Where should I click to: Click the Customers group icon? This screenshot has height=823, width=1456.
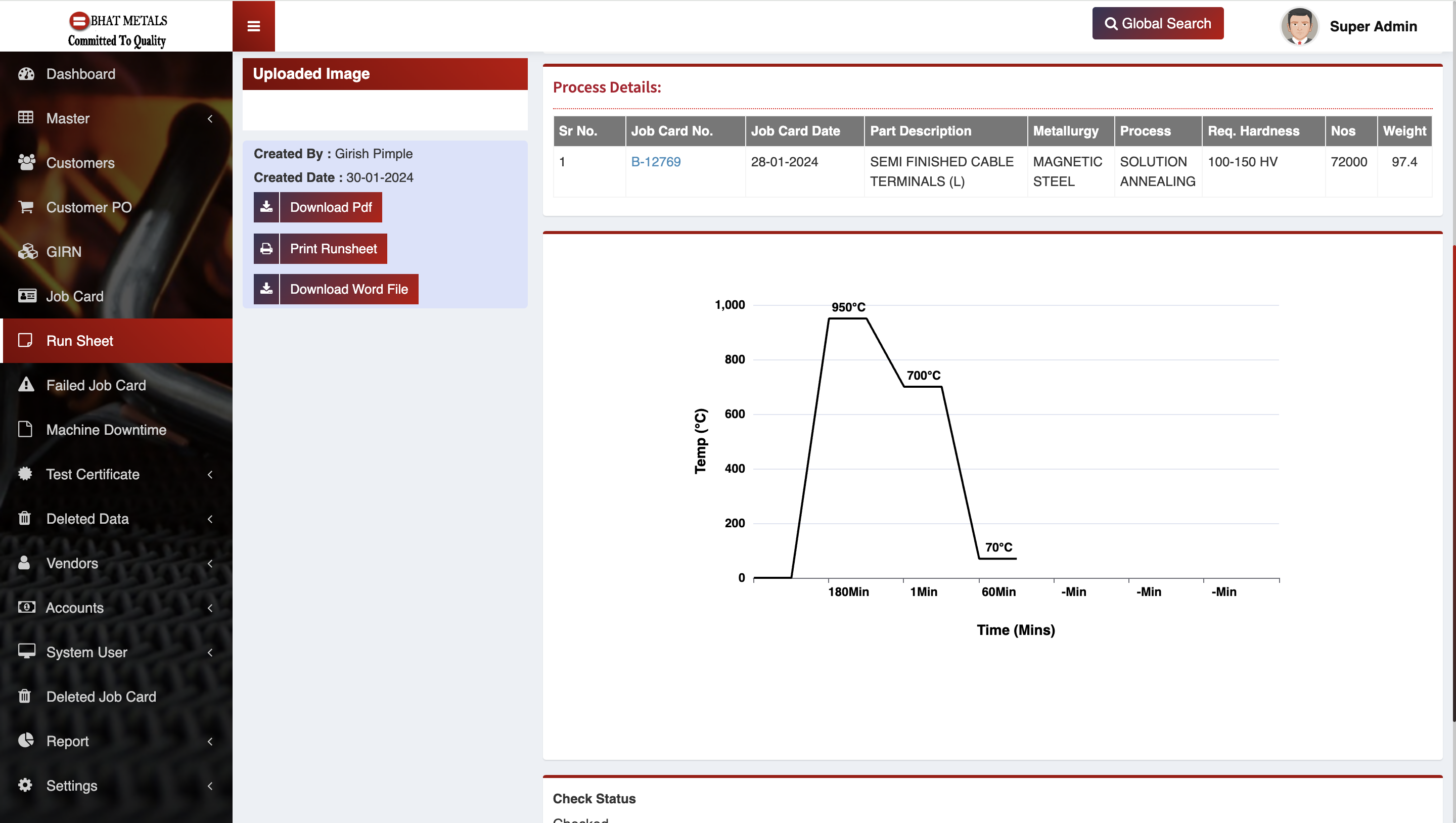coord(26,163)
